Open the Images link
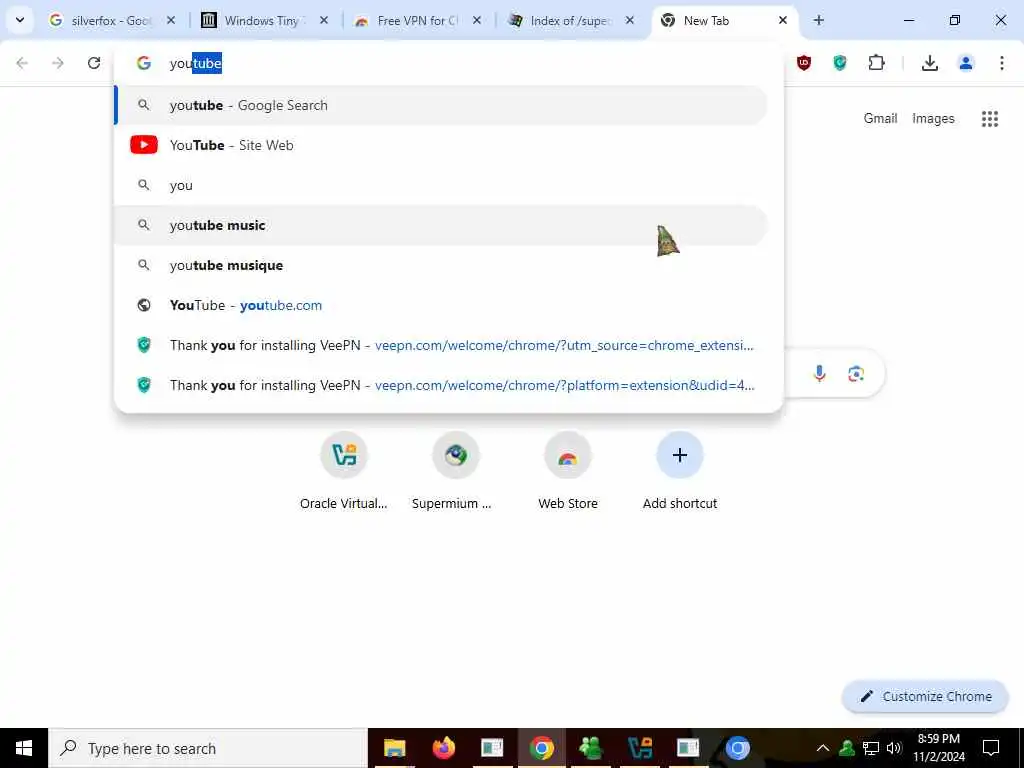1024x768 pixels. 933,118
